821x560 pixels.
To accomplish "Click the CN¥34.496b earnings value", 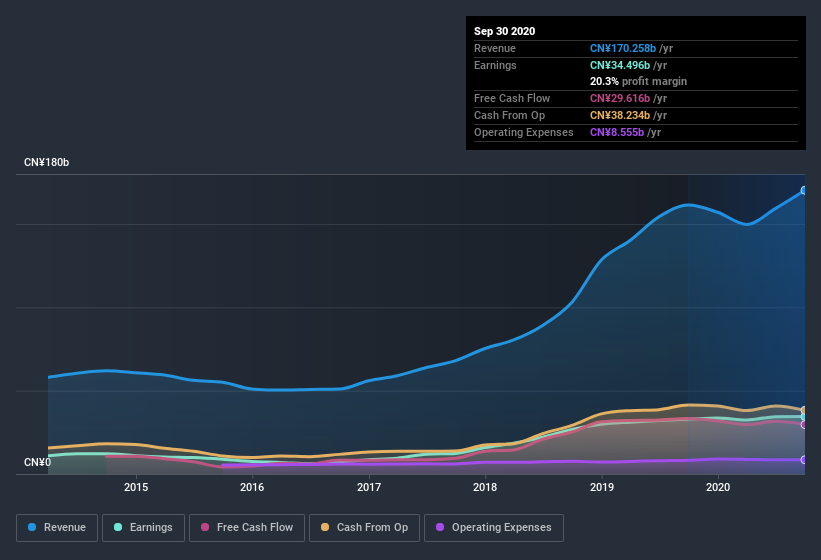I will click(x=620, y=65).
